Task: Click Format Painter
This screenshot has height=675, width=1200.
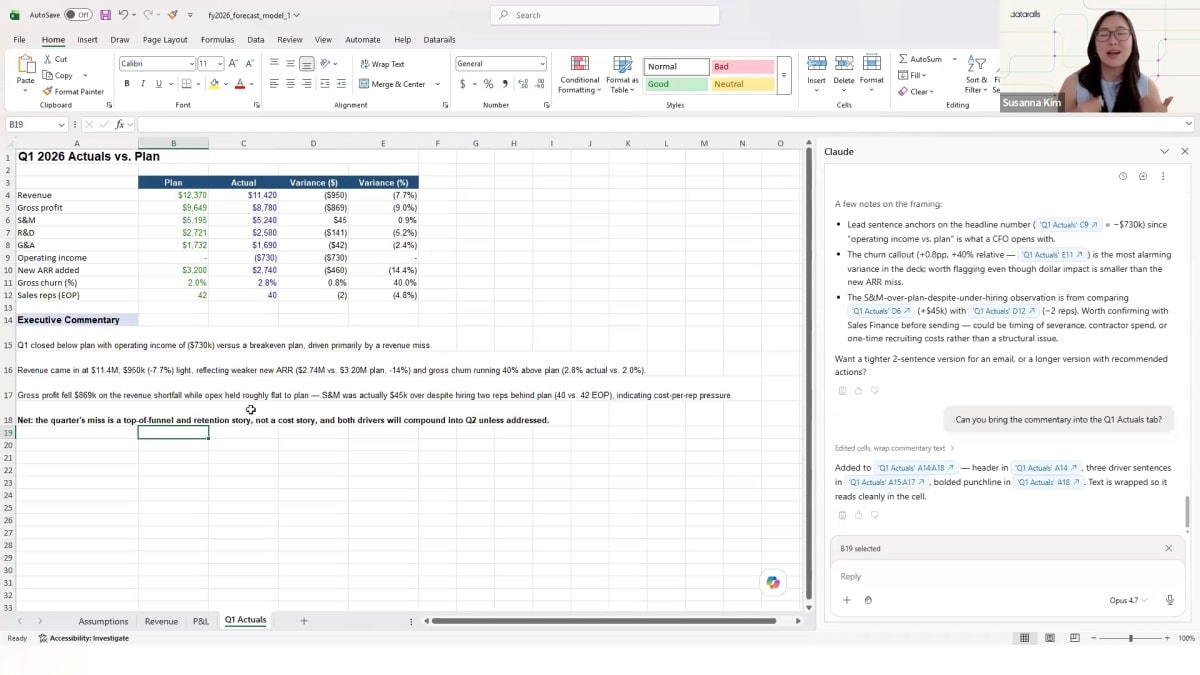Action: [73, 91]
